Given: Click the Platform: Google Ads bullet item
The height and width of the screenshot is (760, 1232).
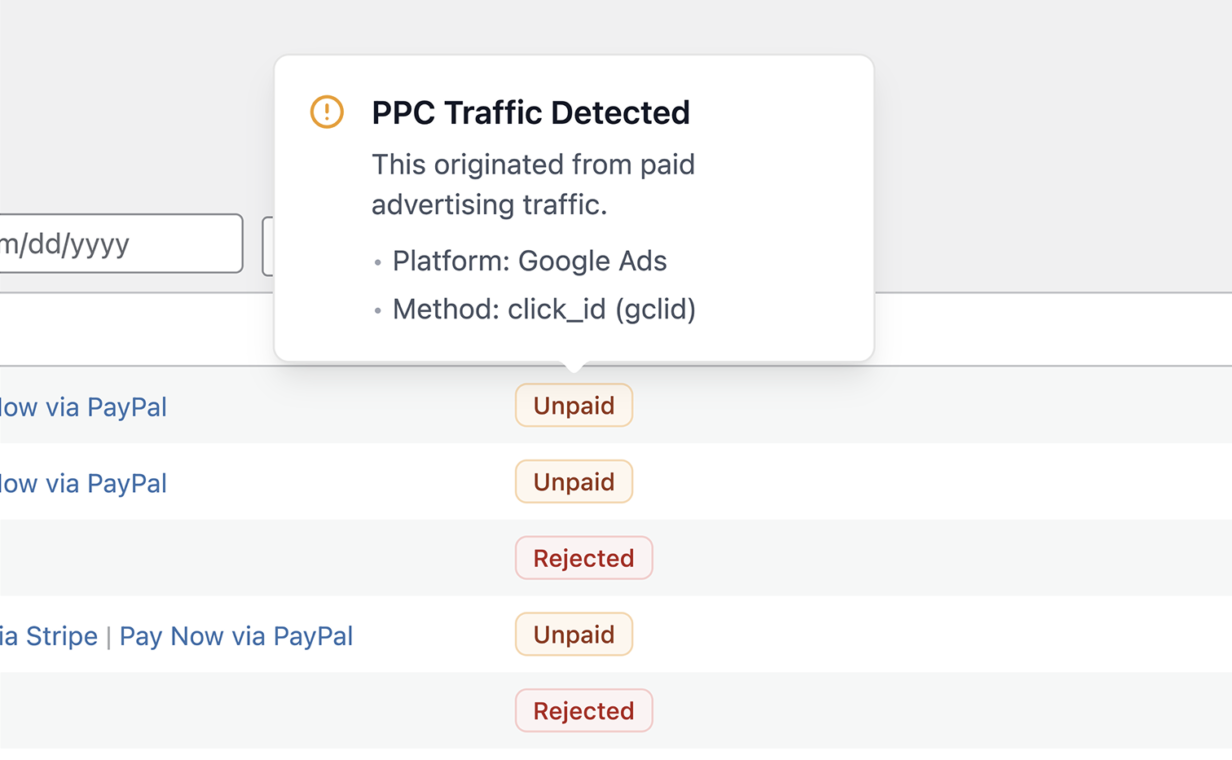Looking at the screenshot, I should point(528,260).
